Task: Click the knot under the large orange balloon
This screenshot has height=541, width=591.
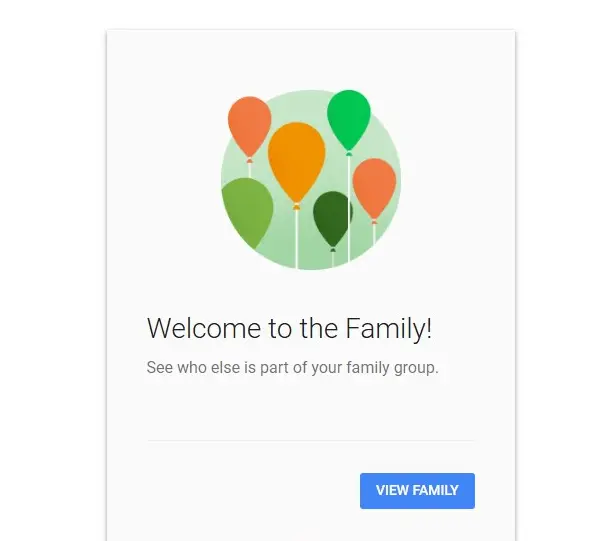Action: pos(297,206)
